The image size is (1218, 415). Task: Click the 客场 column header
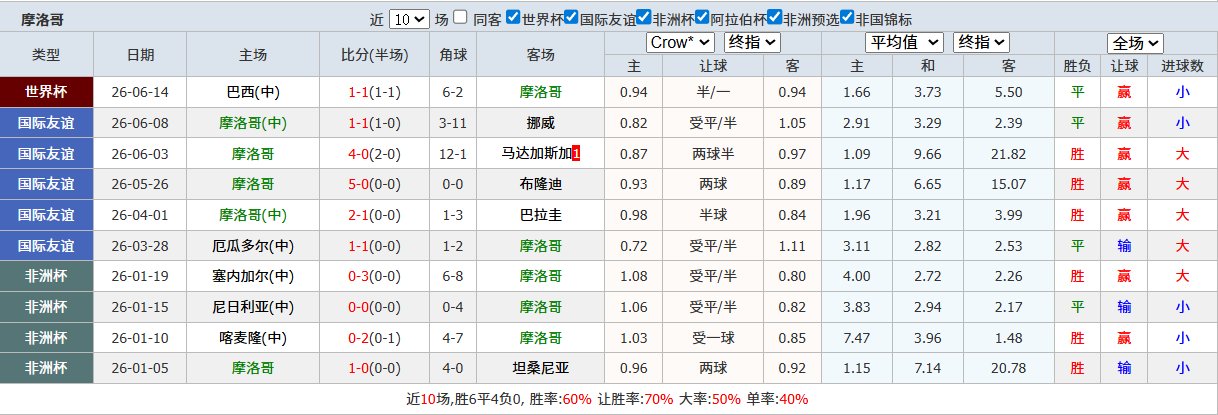click(541, 54)
